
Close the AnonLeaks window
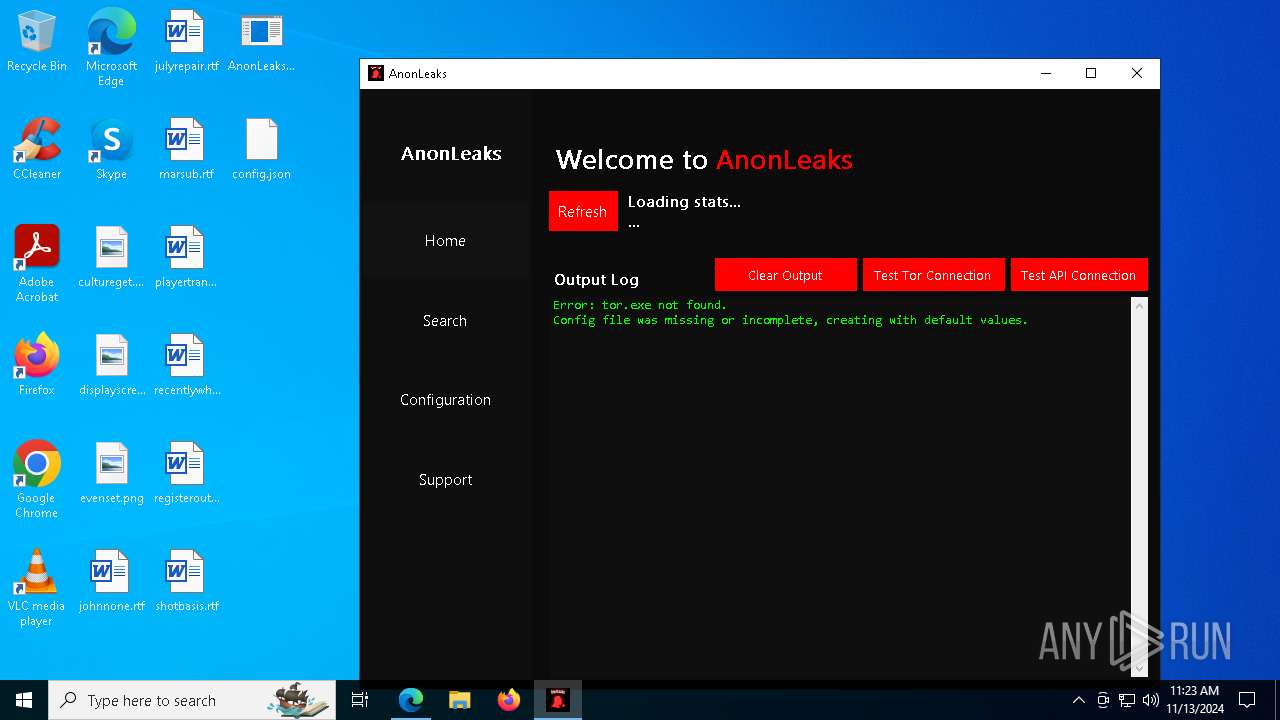click(x=1137, y=73)
